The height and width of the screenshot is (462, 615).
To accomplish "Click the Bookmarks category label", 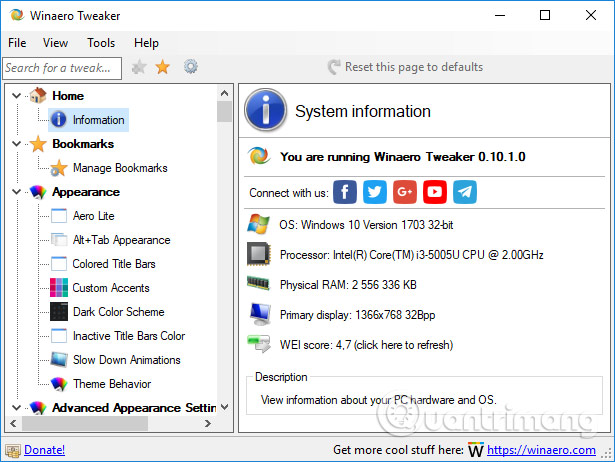I will (x=83, y=144).
